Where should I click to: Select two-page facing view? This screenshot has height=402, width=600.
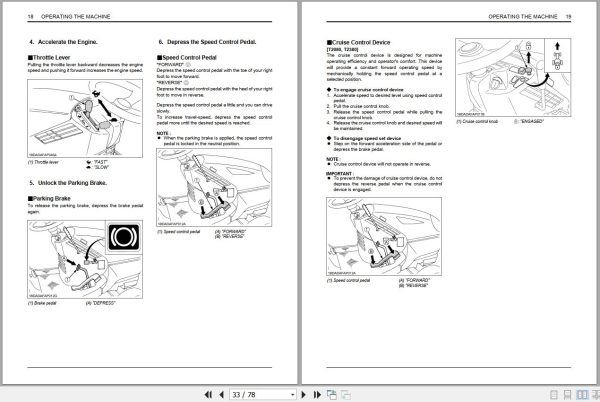pyautogui.click(x=582, y=395)
